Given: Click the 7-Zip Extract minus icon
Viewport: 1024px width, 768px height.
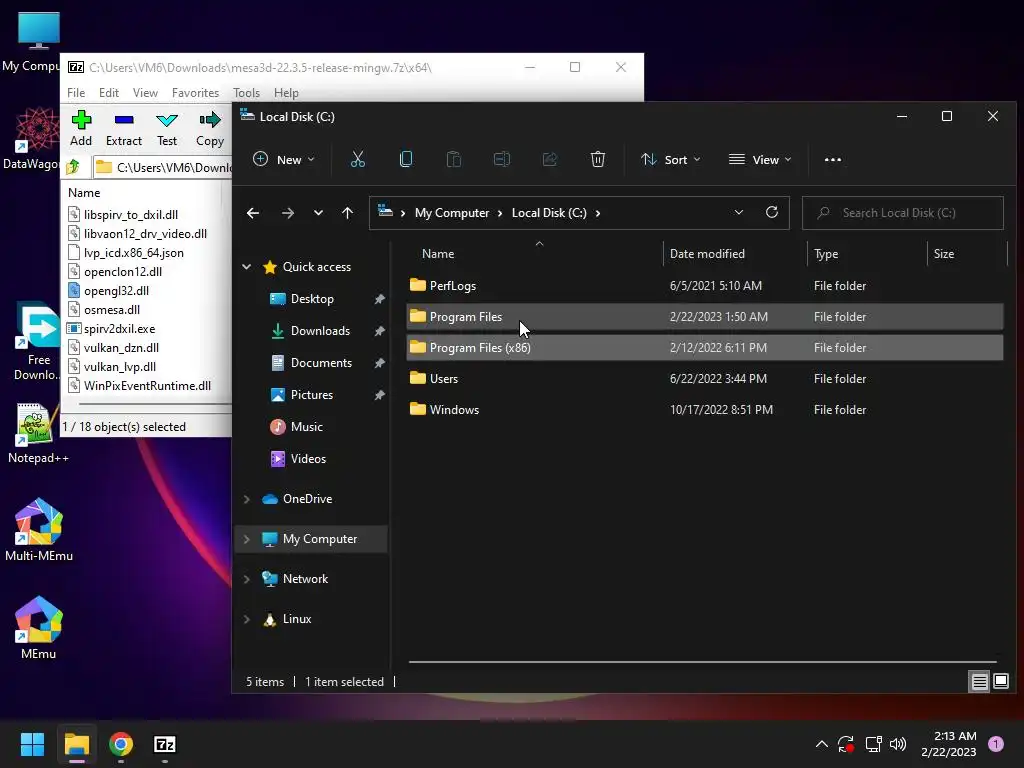Looking at the screenshot, I should point(124,120).
